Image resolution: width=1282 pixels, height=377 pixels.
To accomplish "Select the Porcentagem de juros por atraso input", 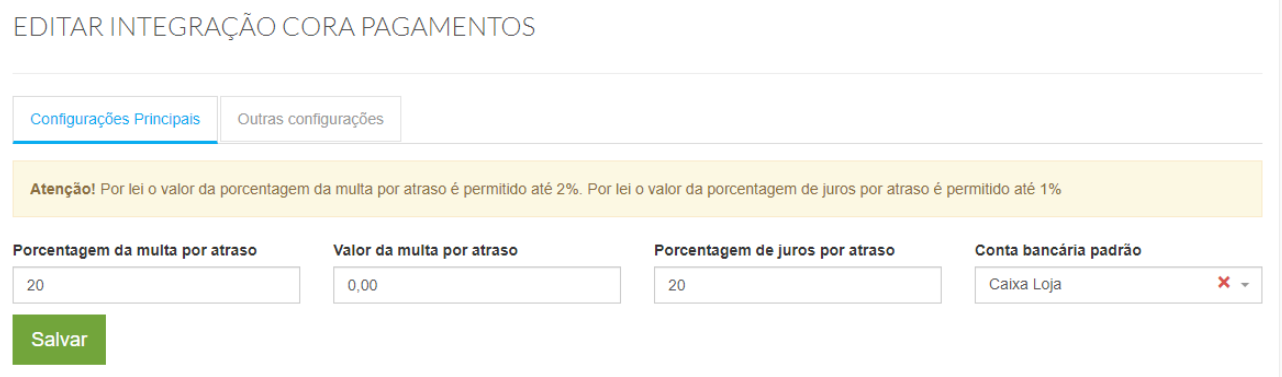I will click(x=797, y=285).
